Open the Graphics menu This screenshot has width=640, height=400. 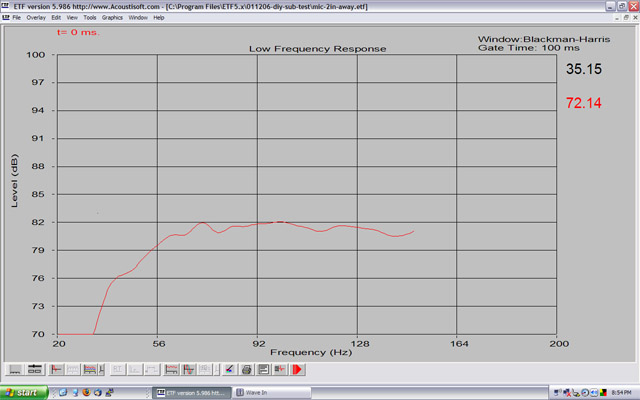coord(112,18)
